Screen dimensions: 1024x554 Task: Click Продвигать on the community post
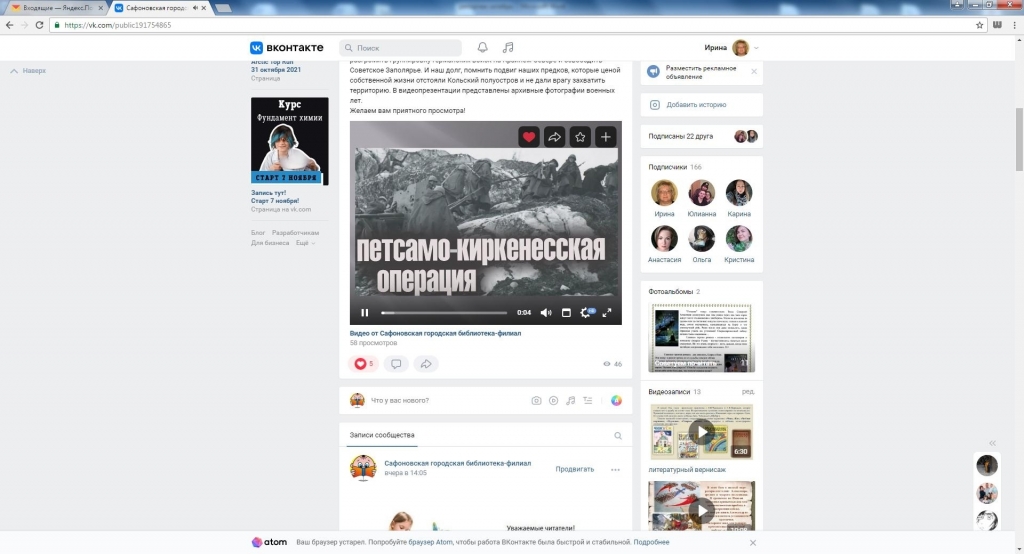pyautogui.click(x=575, y=469)
